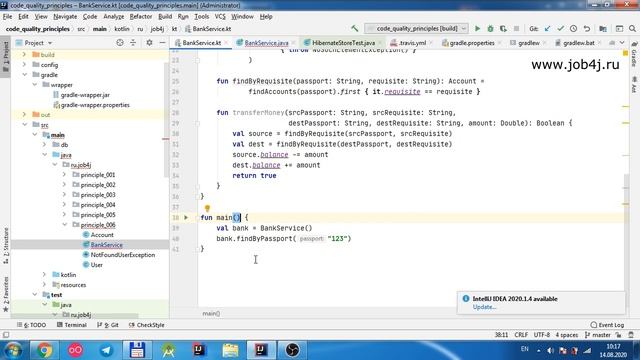Run with coverage using the shield icon

(x=503, y=29)
